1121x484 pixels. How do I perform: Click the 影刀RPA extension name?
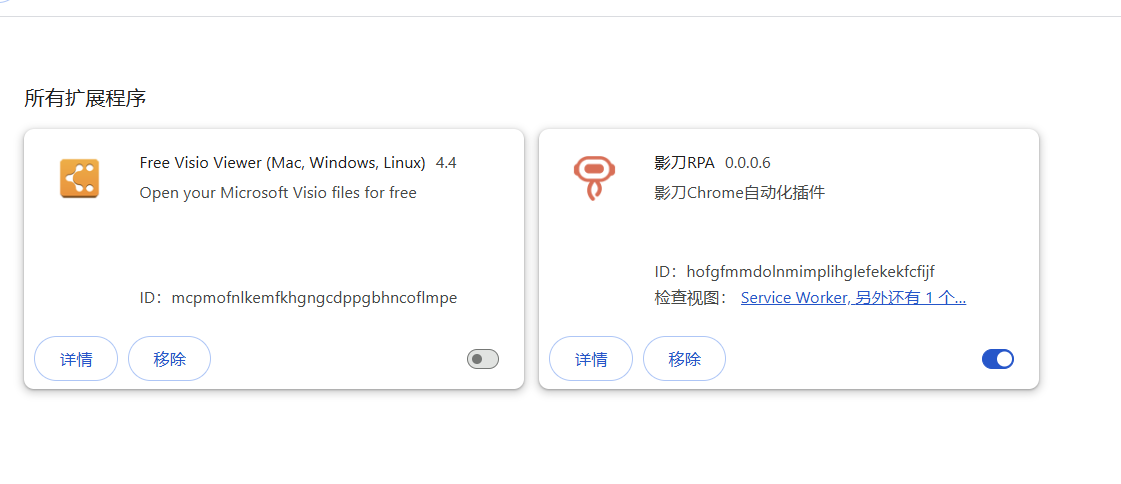click(x=685, y=163)
